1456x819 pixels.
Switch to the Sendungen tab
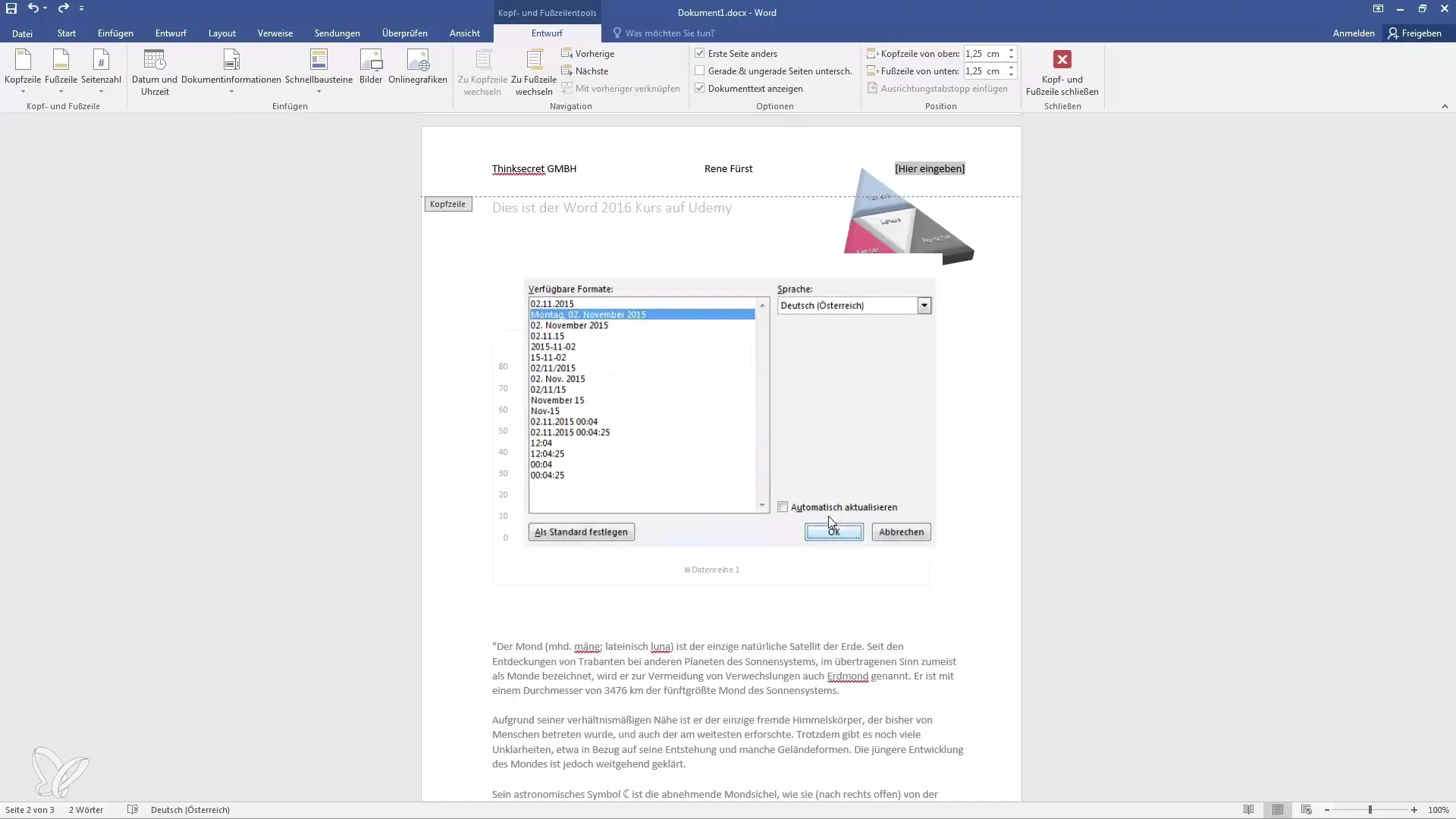click(337, 33)
